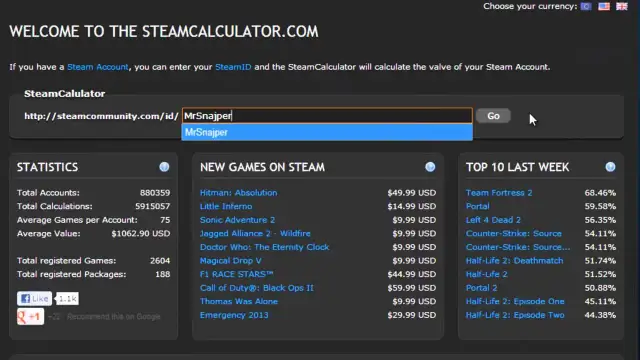Click the Go button

tap(493, 116)
